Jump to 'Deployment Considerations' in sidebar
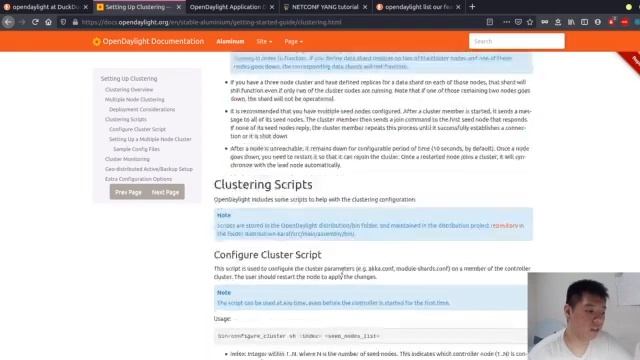This screenshot has height=360, width=640. [x=142, y=109]
